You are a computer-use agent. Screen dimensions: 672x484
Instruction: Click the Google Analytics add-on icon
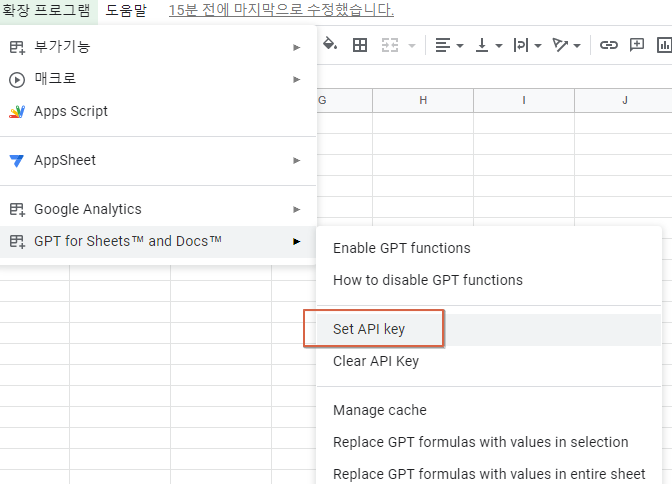click(17, 210)
